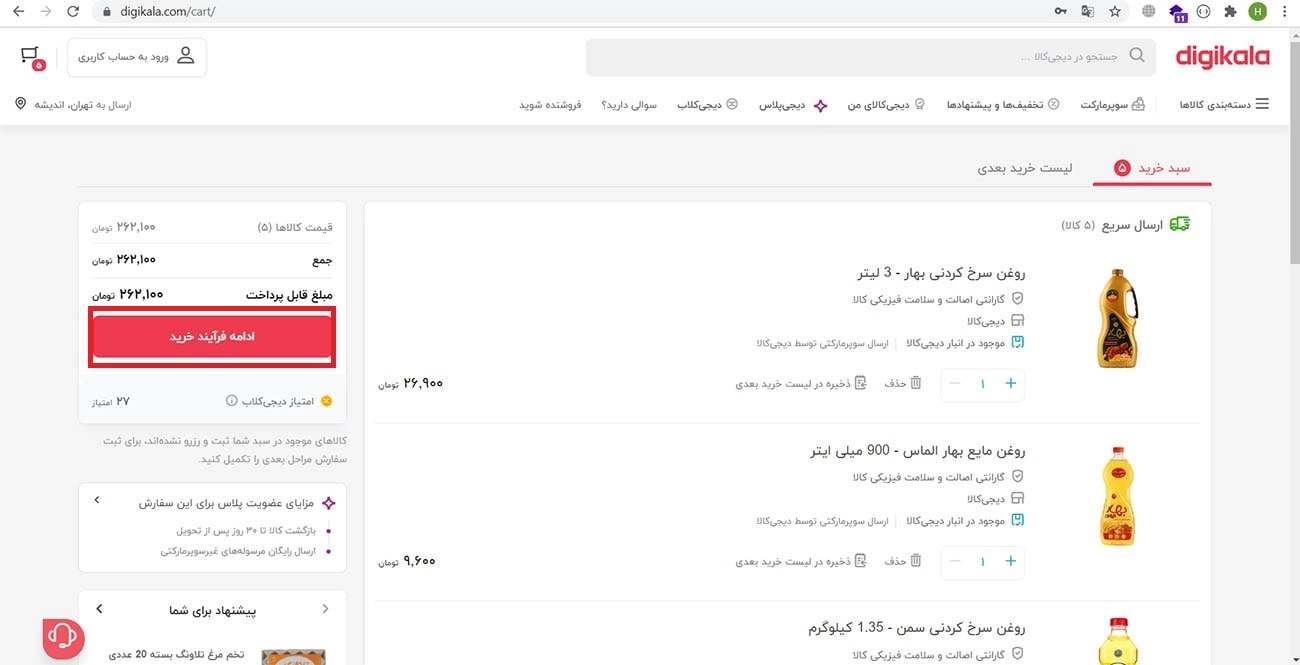
Task: Save روغن مایع بهار الماس via ذخیره icon
Action: tap(862, 560)
